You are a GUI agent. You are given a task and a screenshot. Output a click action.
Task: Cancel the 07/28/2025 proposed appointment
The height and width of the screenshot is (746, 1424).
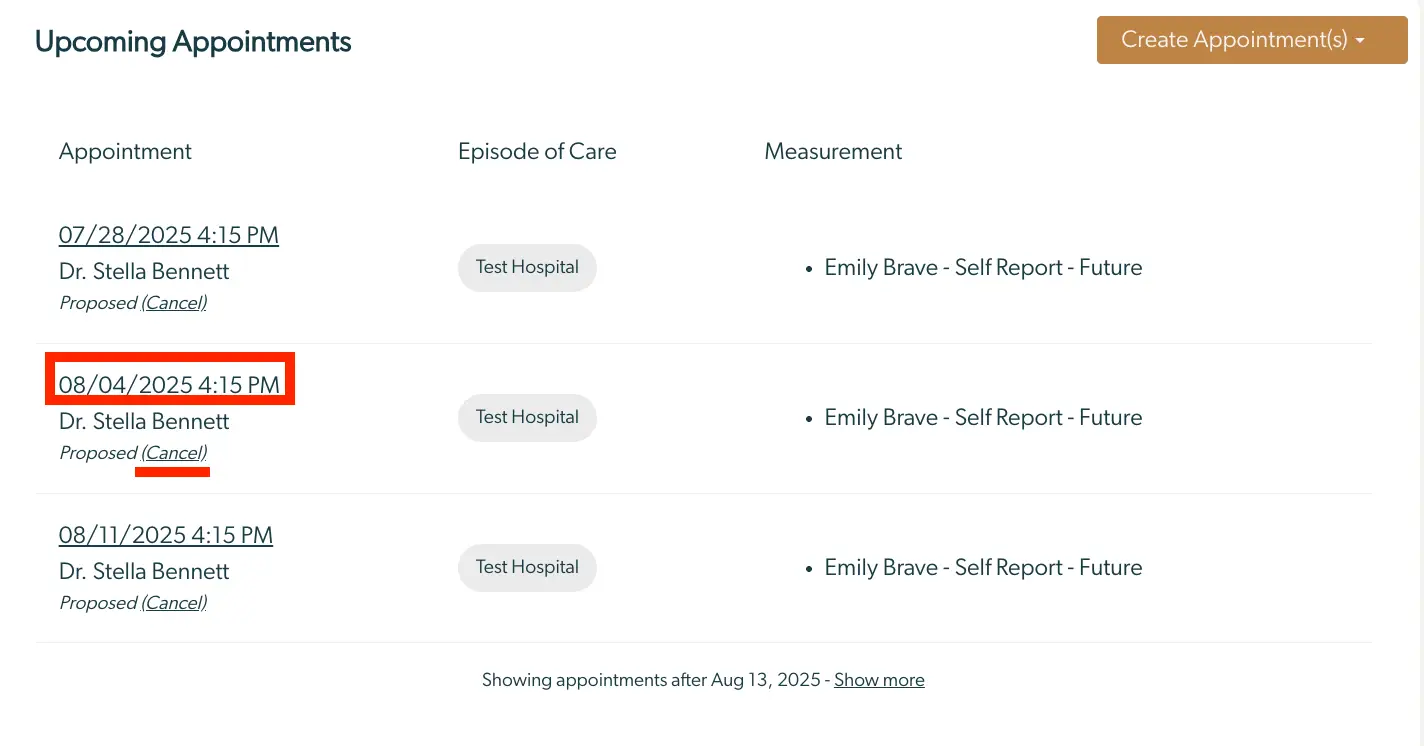(174, 302)
